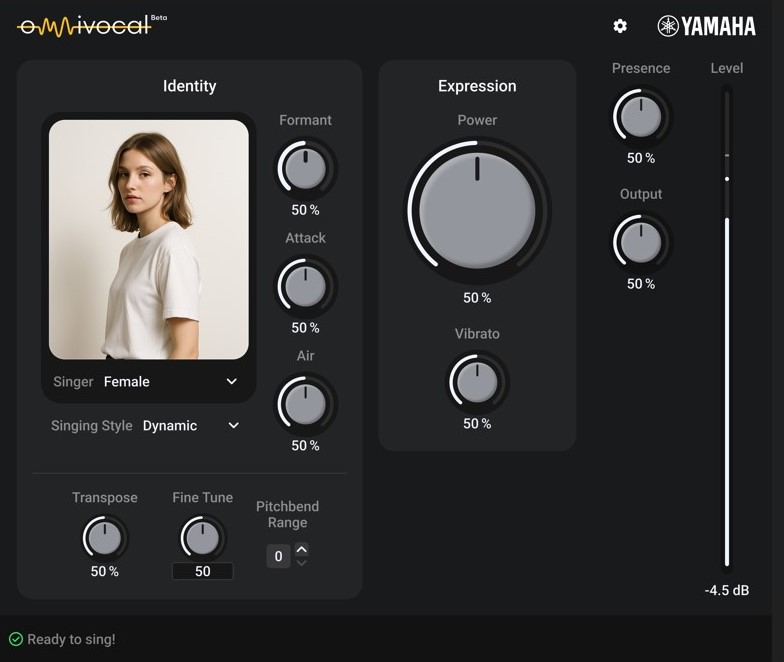Image resolution: width=784 pixels, height=662 pixels.
Task: Click the Vibrato knob
Action: point(477,382)
